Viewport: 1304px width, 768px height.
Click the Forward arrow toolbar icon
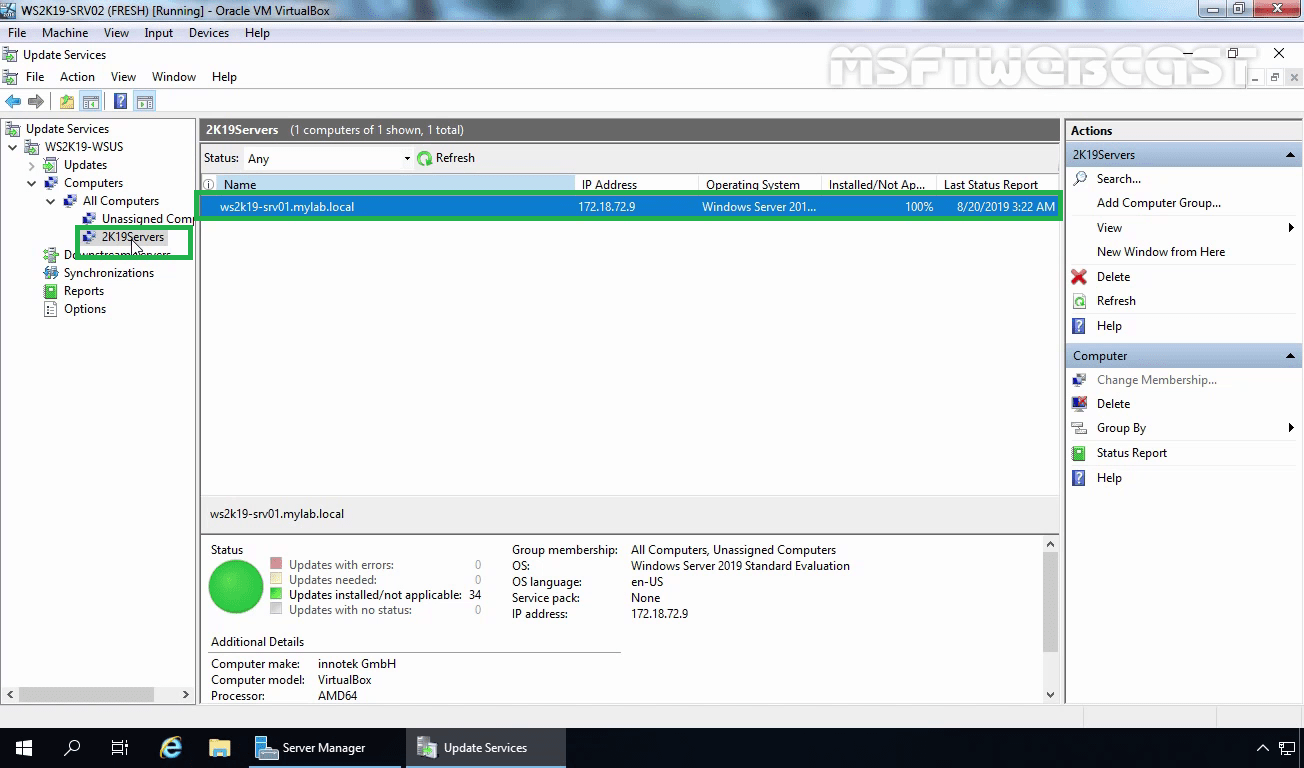coord(36,101)
